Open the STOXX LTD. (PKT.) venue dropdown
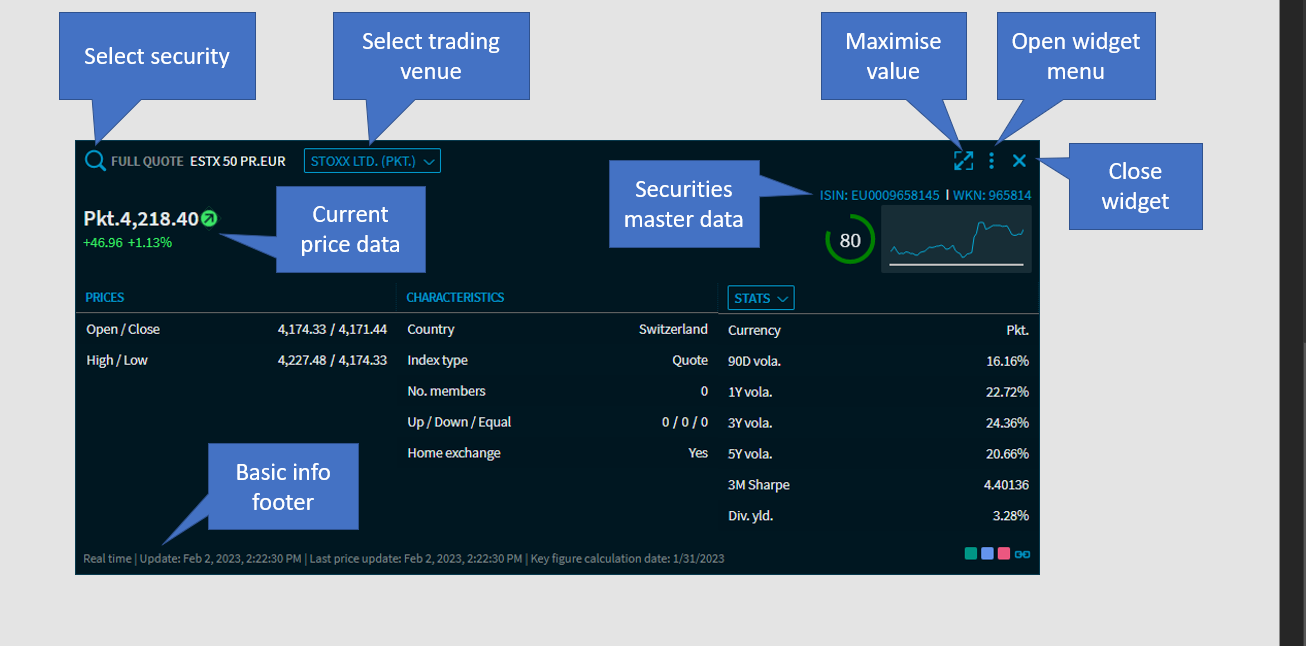Viewport: 1306px width, 646px height. [372, 161]
